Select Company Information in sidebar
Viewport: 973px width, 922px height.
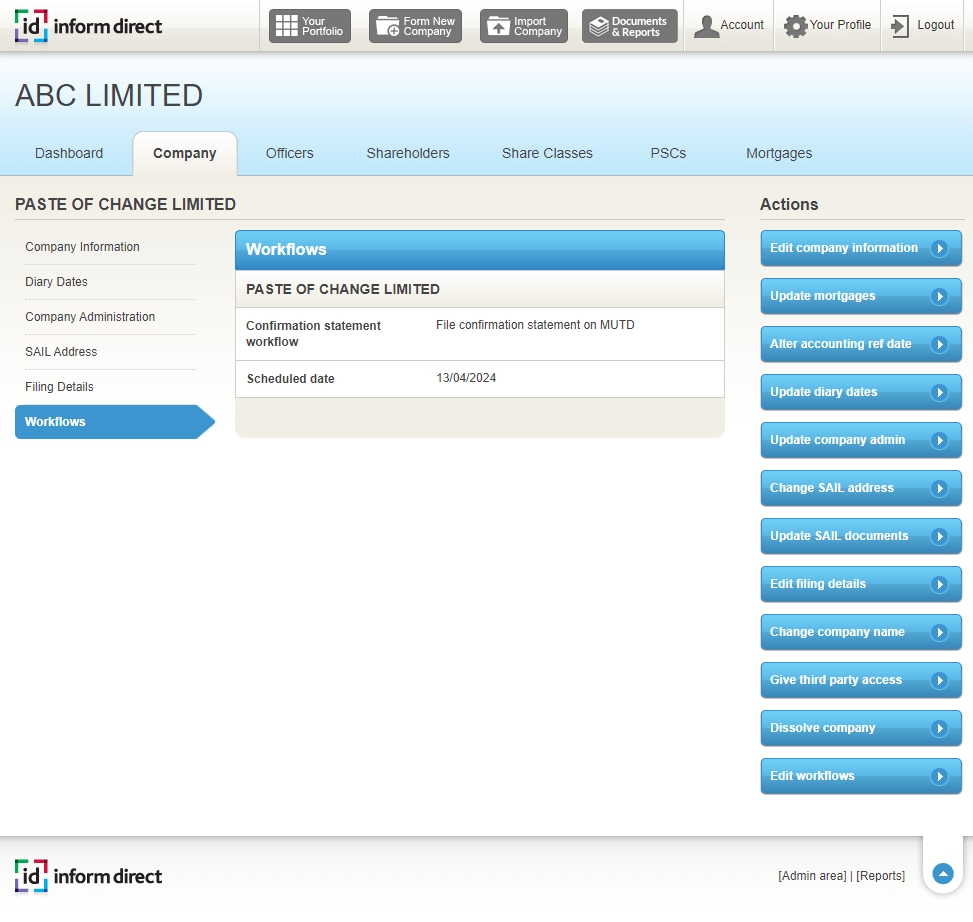(x=82, y=247)
